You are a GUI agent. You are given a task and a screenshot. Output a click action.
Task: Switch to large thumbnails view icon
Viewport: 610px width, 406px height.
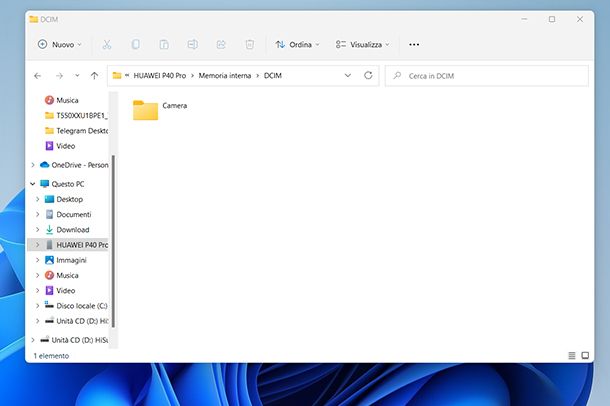point(585,355)
